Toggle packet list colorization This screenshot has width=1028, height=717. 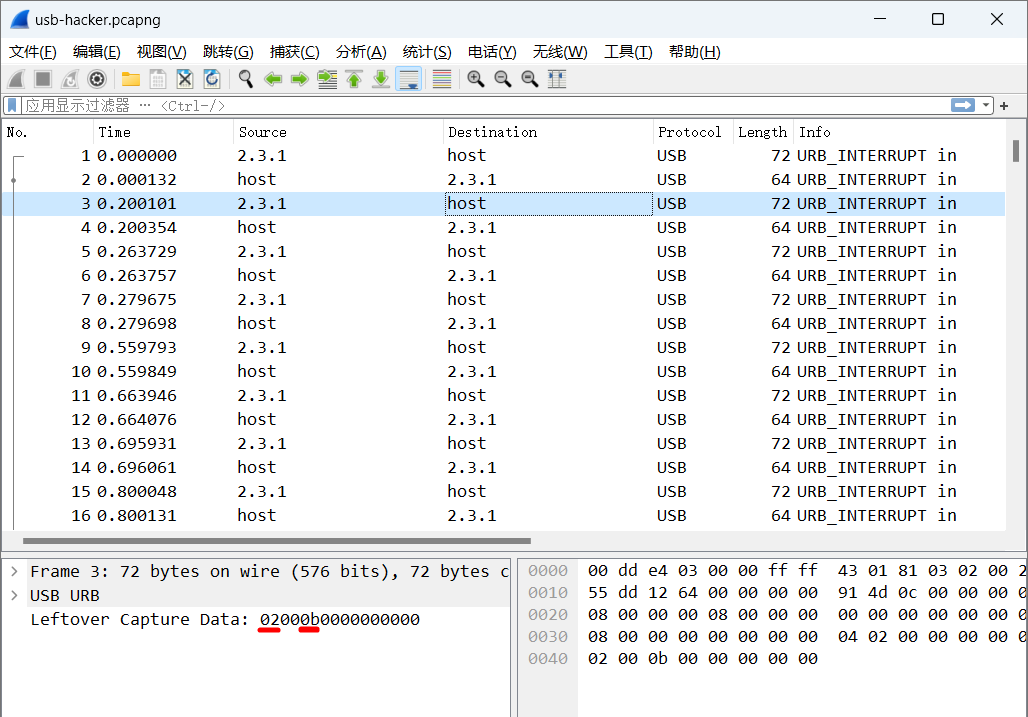coord(441,79)
